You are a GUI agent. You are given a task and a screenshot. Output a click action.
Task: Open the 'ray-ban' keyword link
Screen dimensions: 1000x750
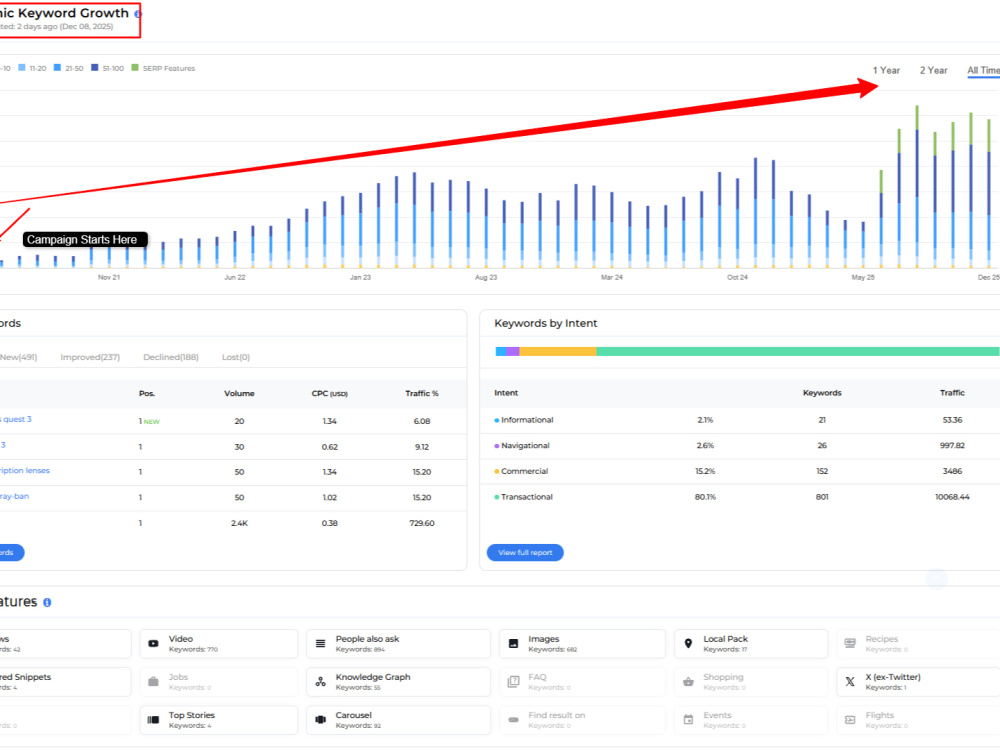coord(15,496)
